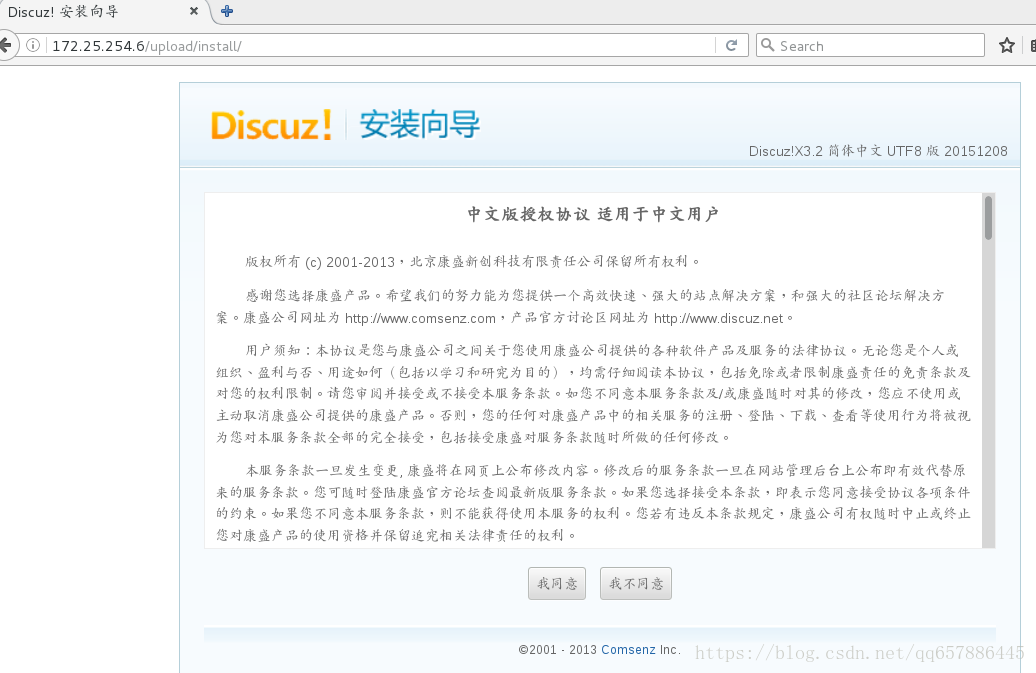Click the paragraph beginning 本服务条款一旦发生变更
Image resolution: width=1036 pixels, height=673 pixels.
click(593, 503)
